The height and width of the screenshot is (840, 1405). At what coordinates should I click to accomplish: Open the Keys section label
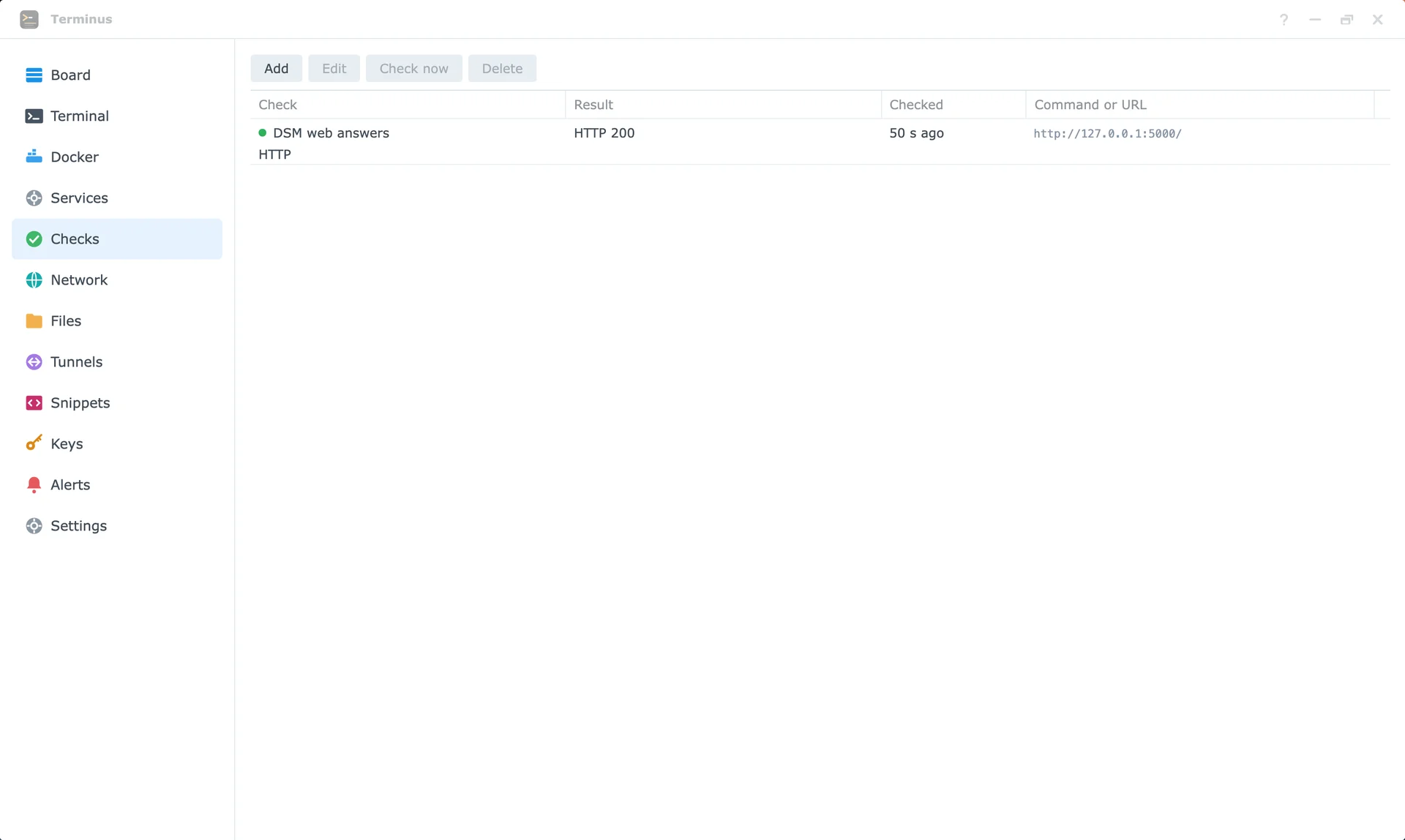(x=67, y=443)
